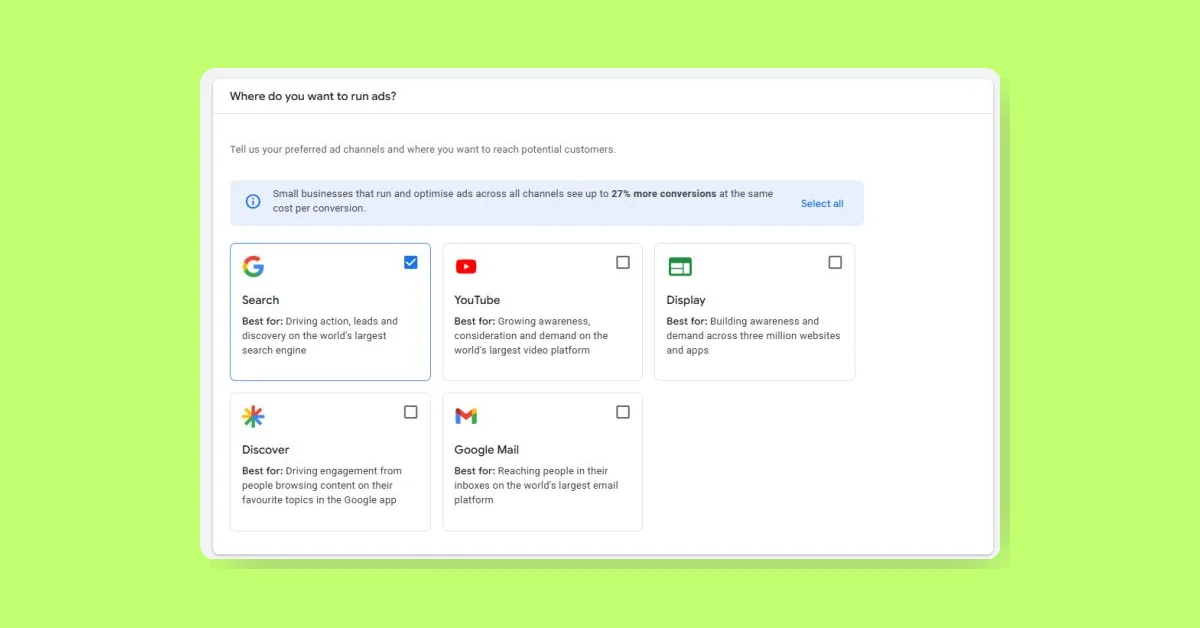Click Discover's "Driving engagement" description
The width and height of the screenshot is (1200, 628).
coord(322,485)
